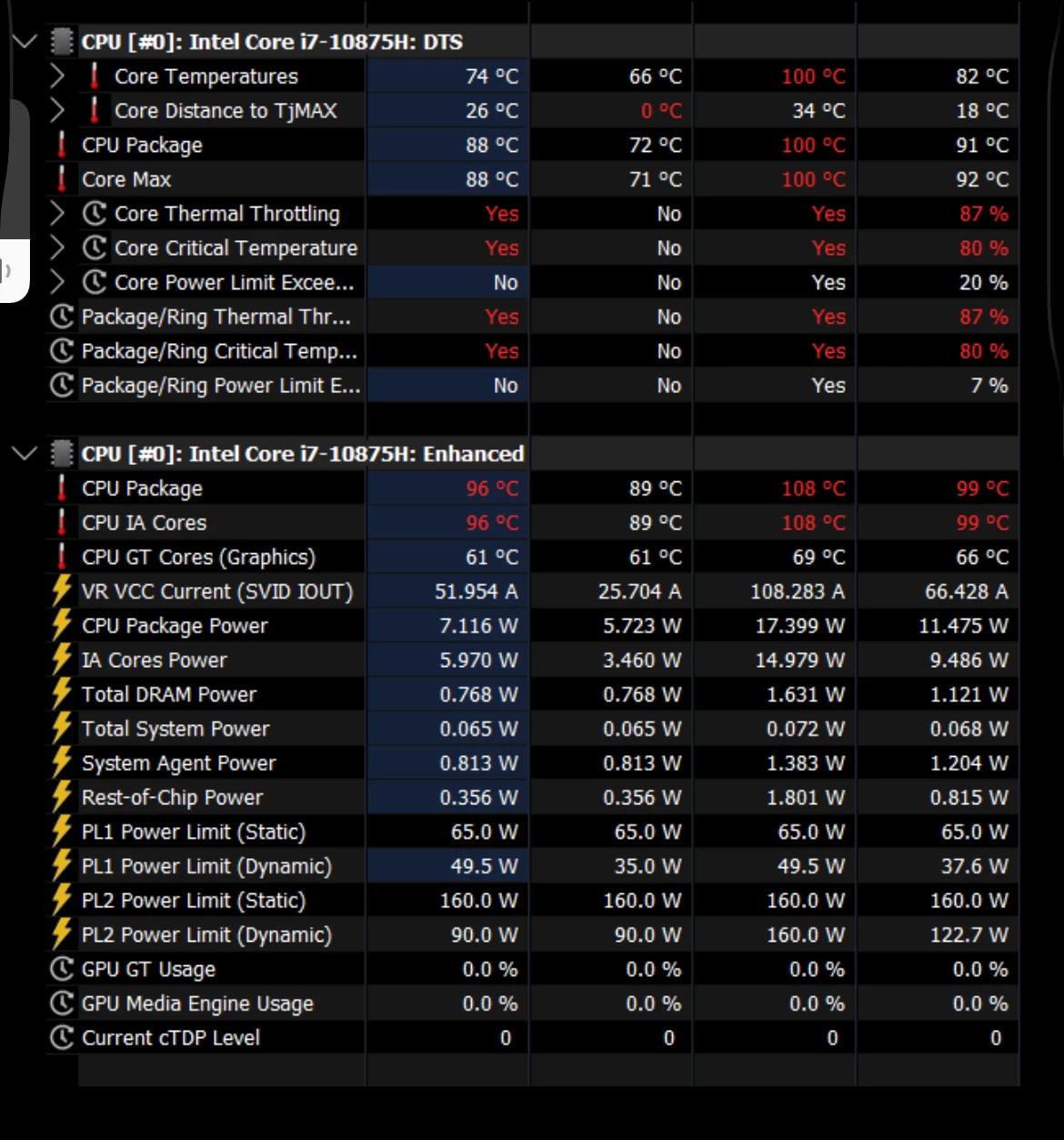Click lightning icon of PL2 Power Limit (Dynamic)
The image size is (1064, 1140).
(x=62, y=934)
